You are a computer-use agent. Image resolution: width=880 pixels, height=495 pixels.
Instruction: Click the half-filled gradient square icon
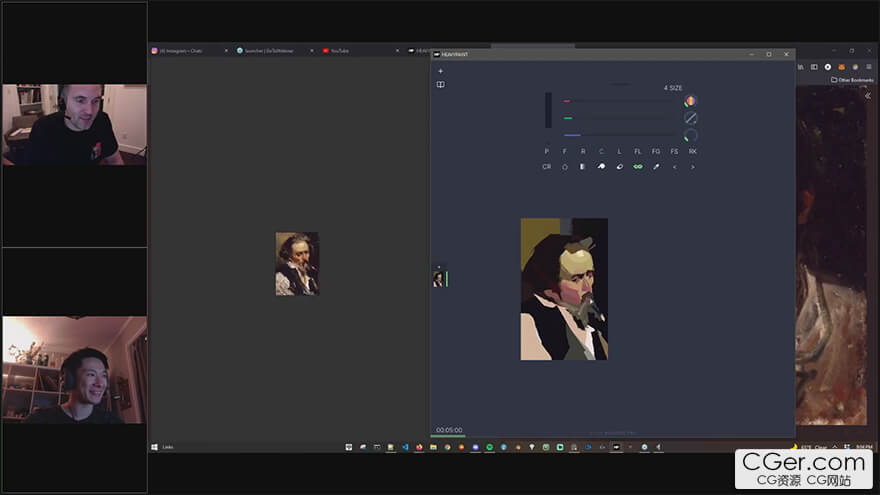(x=583, y=167)
